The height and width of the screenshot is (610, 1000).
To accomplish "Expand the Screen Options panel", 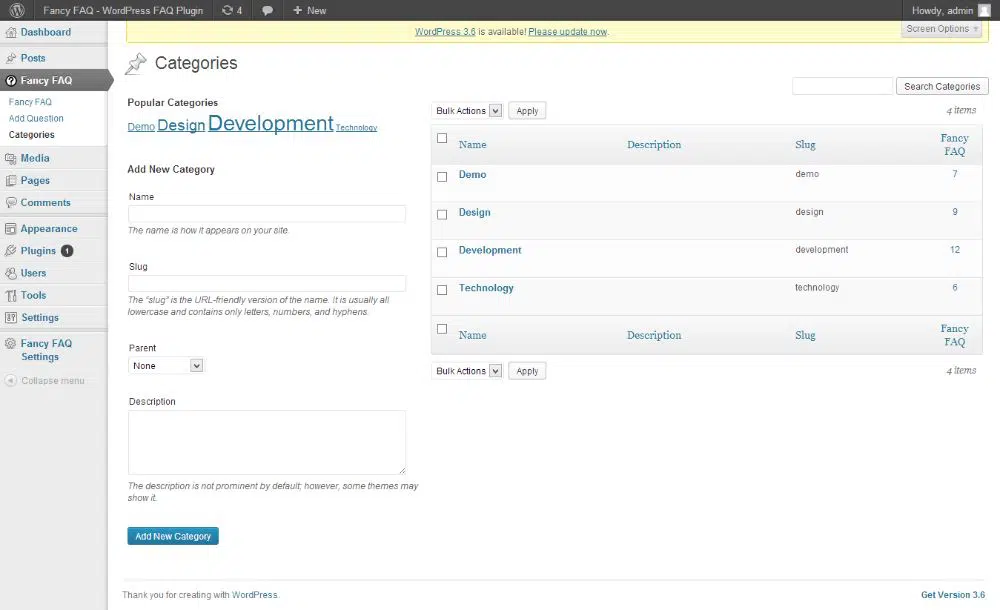I will [942, 29].
